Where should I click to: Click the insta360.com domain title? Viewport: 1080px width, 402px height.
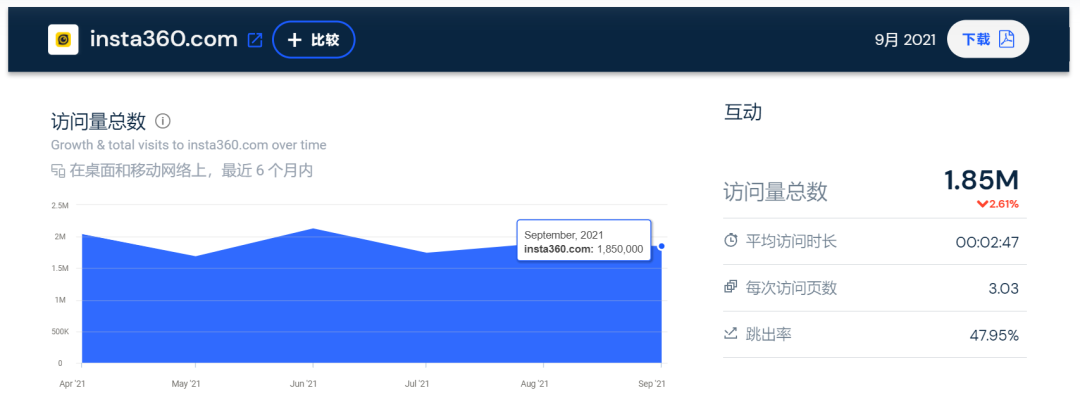(x=163, y=39)
